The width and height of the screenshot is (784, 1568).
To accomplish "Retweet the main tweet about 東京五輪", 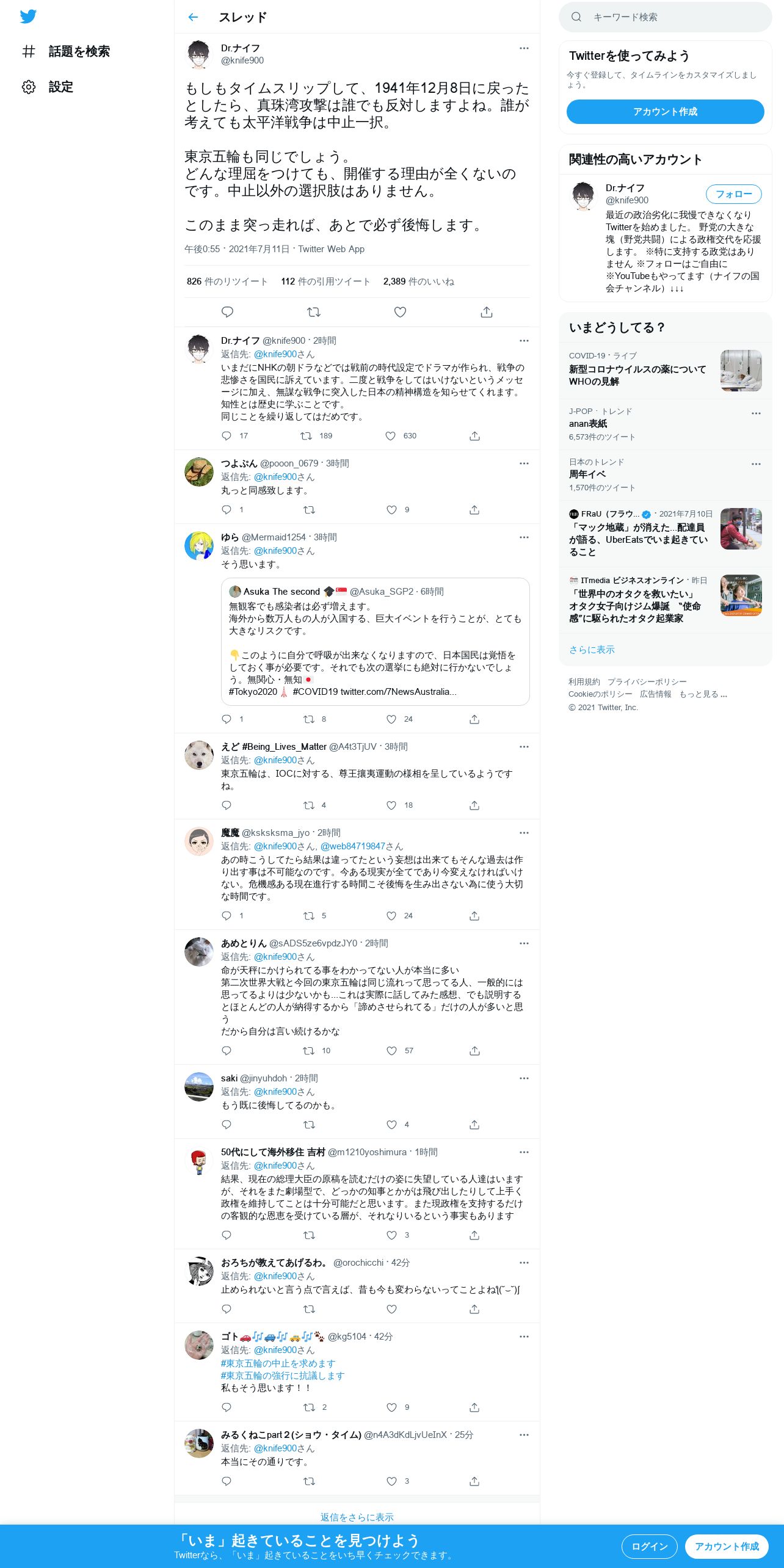I will point(314,312).
